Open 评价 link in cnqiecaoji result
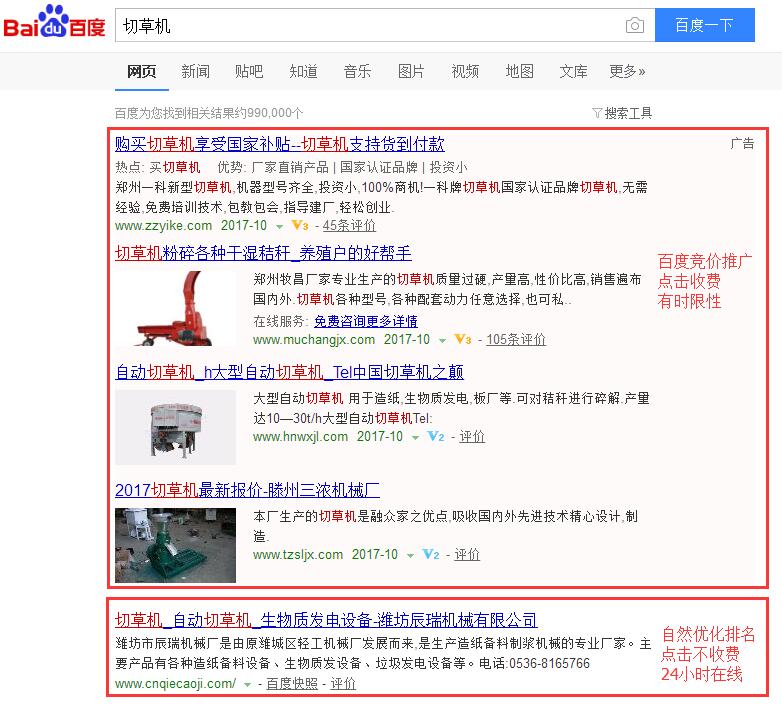 tap(343, 684)
